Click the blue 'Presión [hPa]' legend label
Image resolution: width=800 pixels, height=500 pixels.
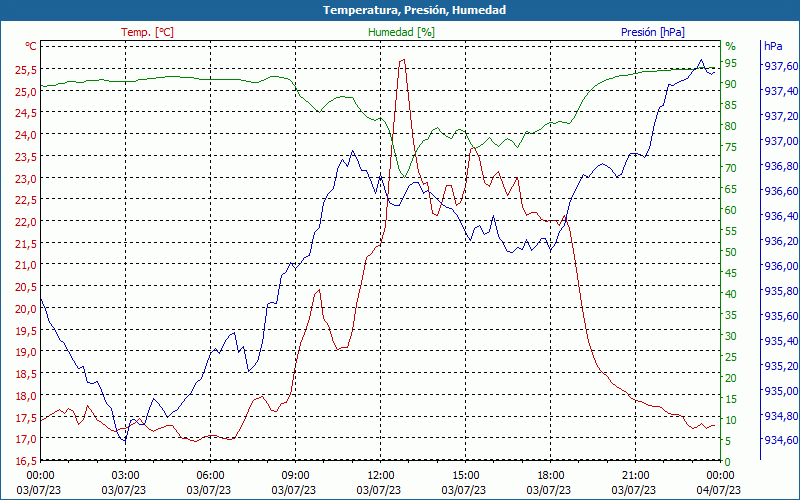653,32
